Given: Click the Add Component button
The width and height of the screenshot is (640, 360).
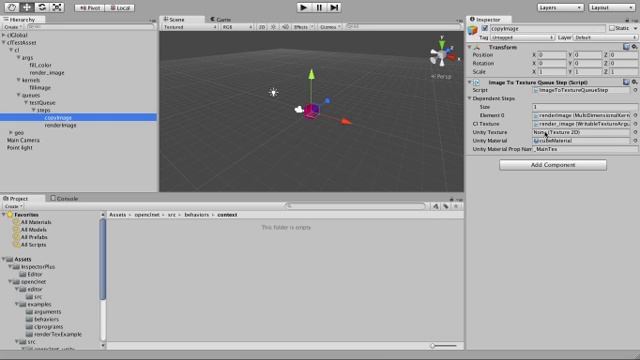Looking at the screenshot, I should coord(553,165).
